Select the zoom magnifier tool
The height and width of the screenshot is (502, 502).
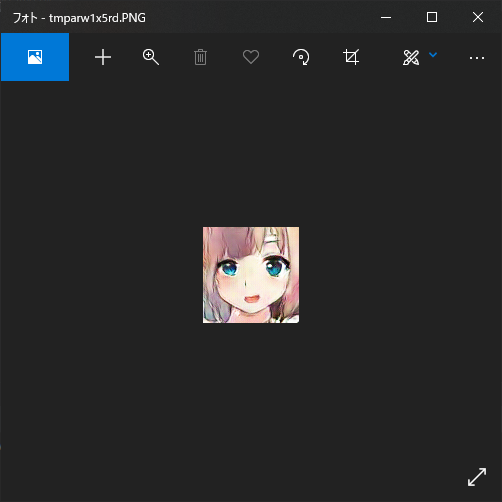click(151, 57)
